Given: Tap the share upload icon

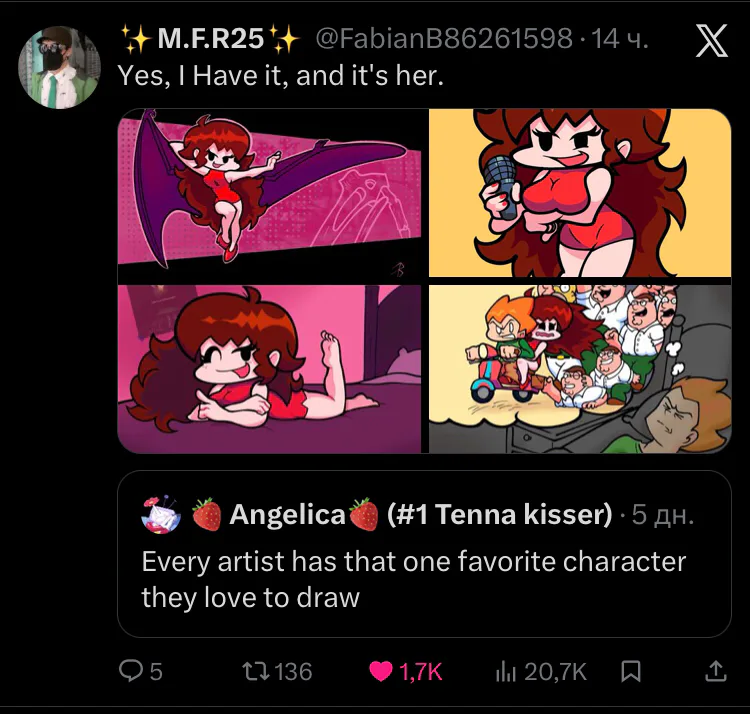Looking at the screenshot, I should point(715,672).
